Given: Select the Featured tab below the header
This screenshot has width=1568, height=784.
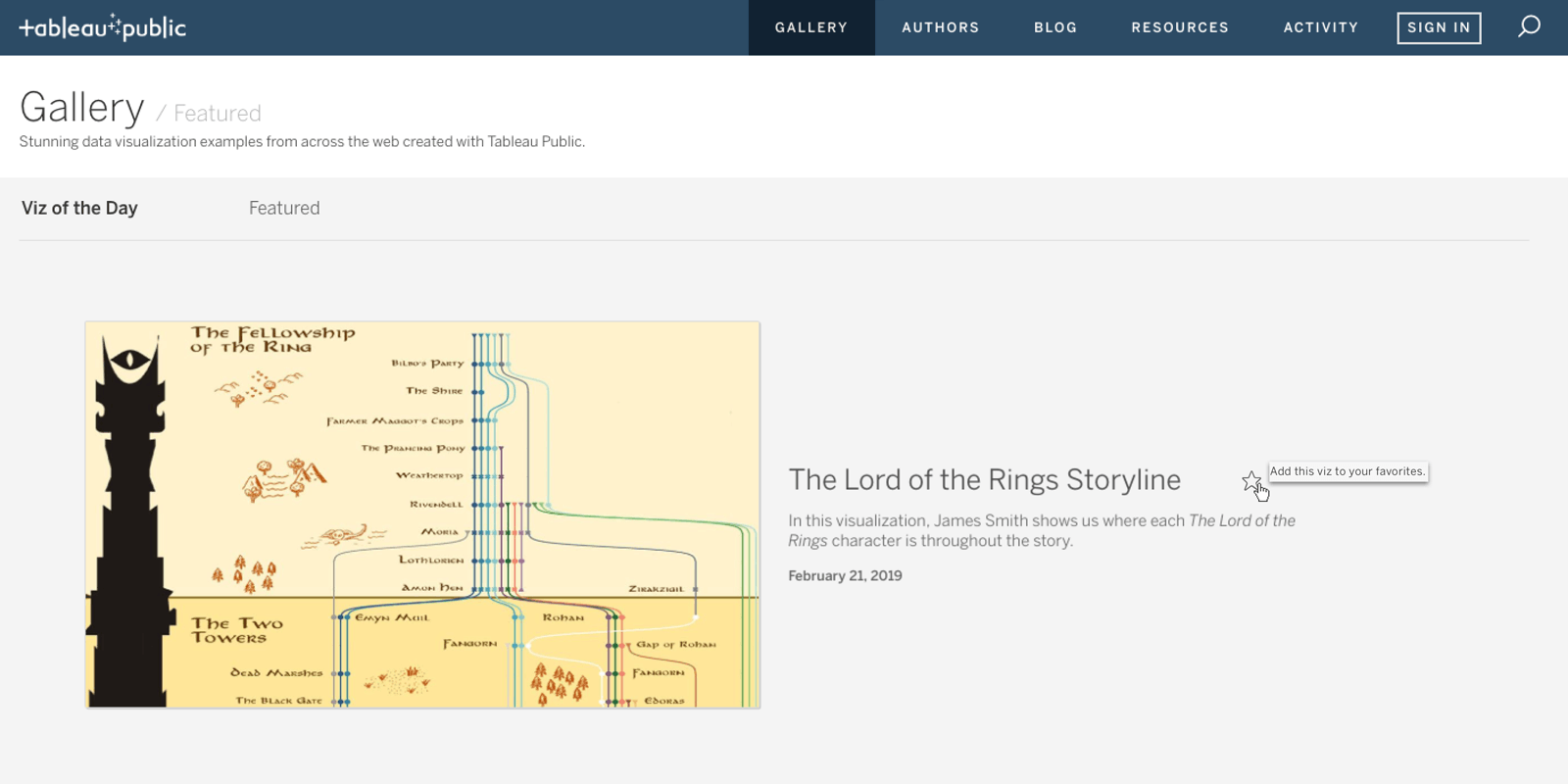Looking at the screenshot, I should click(x=284, y=208).
